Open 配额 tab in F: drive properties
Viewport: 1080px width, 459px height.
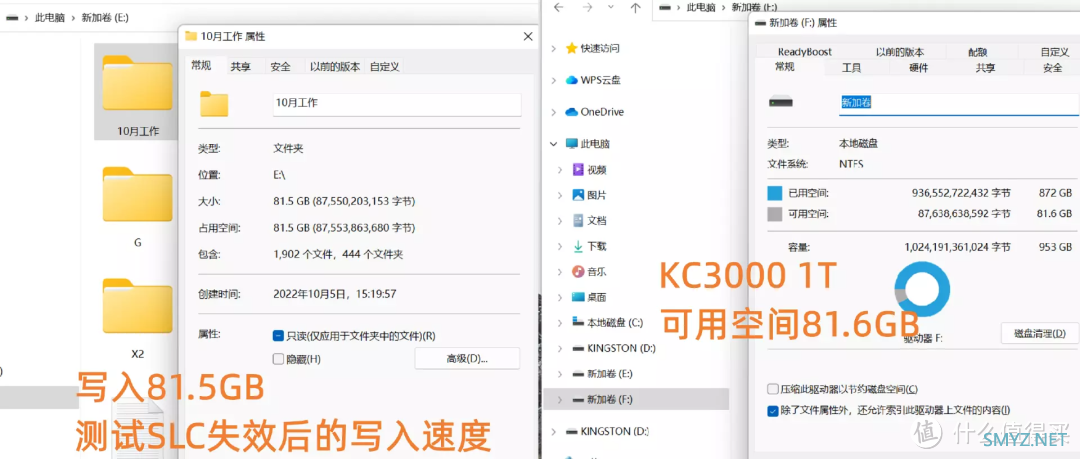[x=977, y=52]
